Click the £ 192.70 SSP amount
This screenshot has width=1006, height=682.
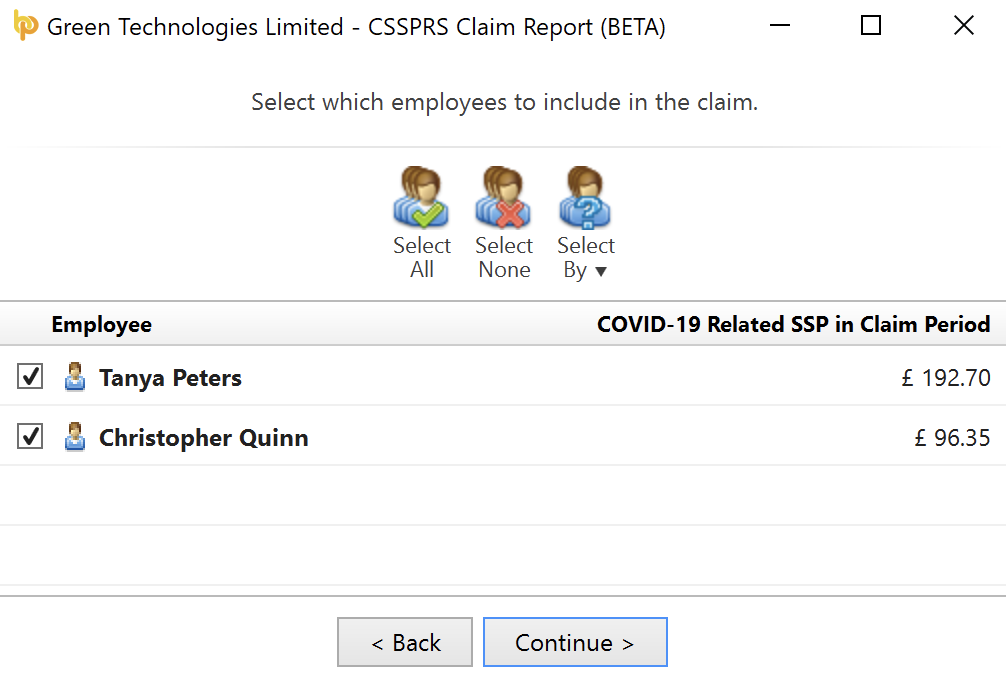coord(946,378)
